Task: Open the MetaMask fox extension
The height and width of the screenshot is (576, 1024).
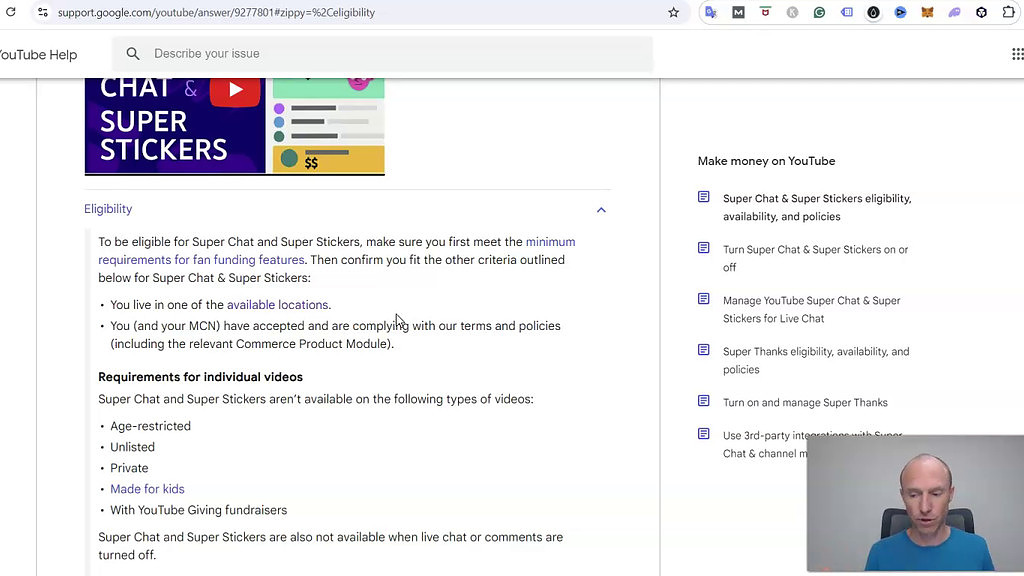Action: (927, 12)
